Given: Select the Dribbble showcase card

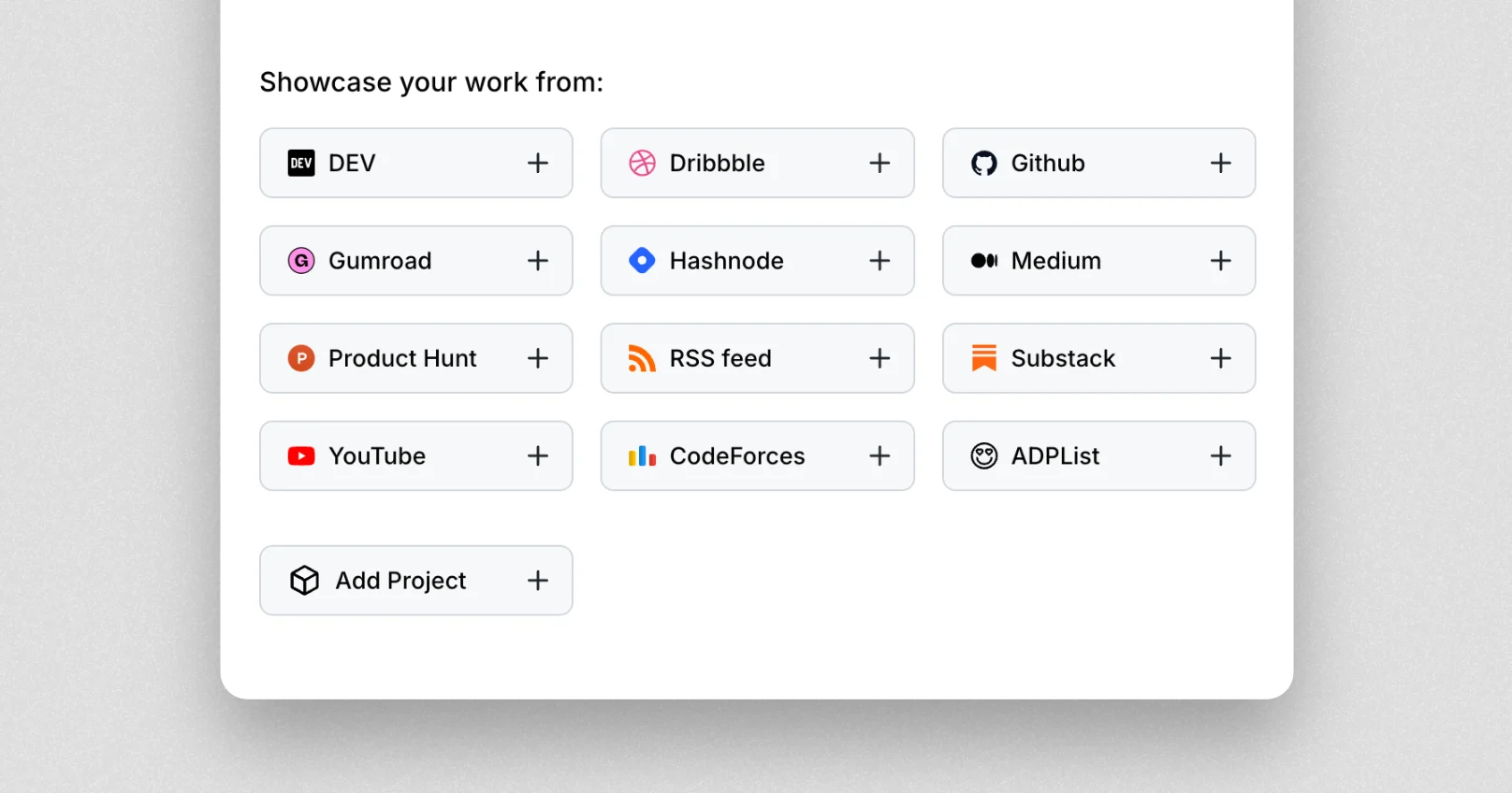Looking at the screenshot, I should [x=758, y=163].
